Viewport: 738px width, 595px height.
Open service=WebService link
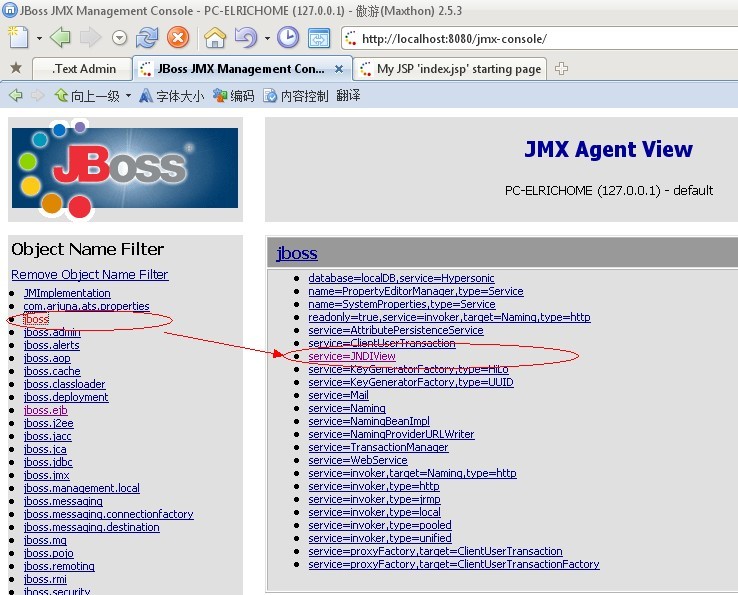[358, 460]
